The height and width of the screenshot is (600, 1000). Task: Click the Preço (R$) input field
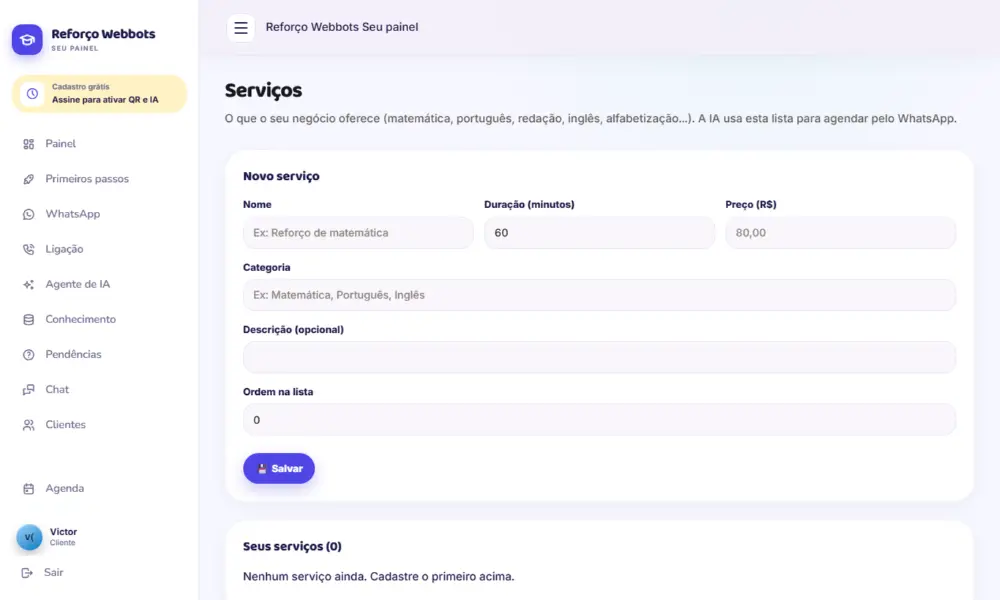[x=840, y=233]
